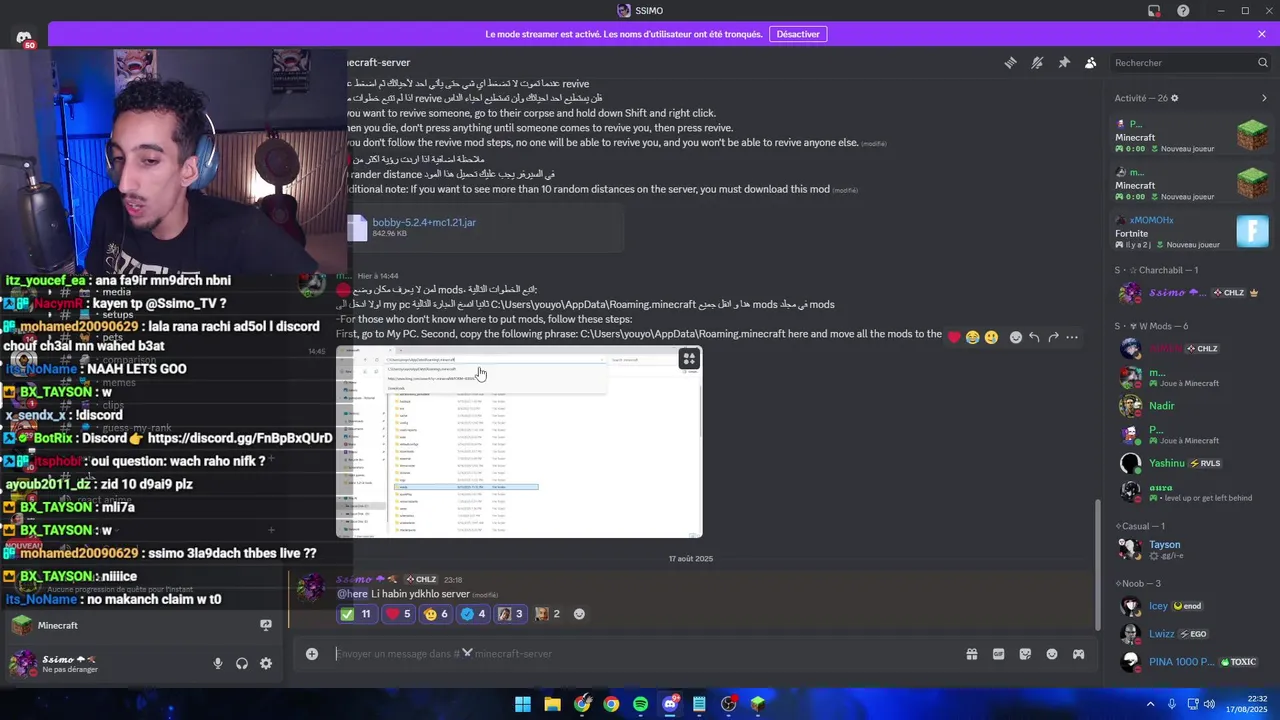1280x720 pixels.
Task: Open the gift Nitro icon
Action: pyautogui.click(x=971, y=654)
